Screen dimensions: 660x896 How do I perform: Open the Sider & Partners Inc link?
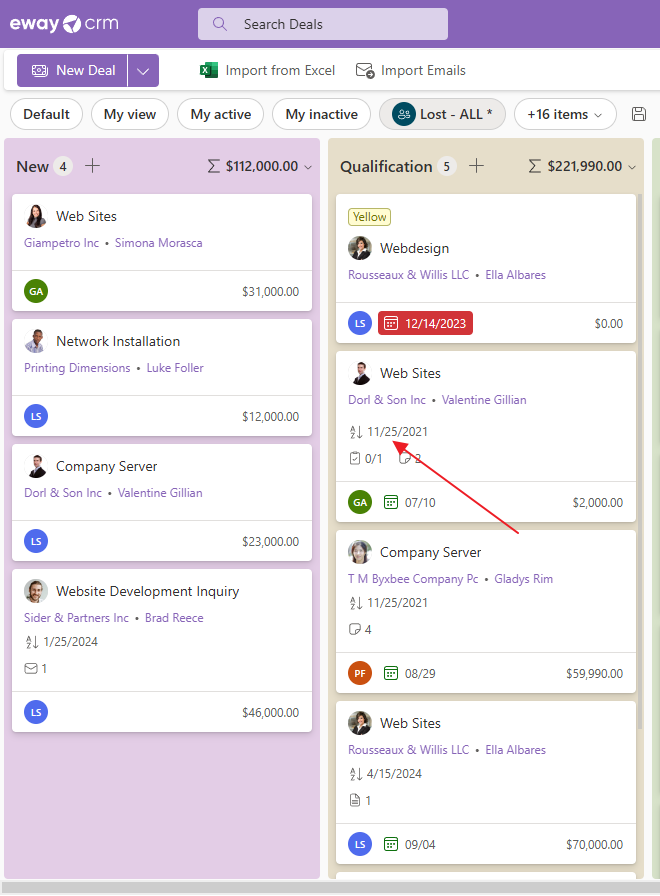click(x=76, y=618)
